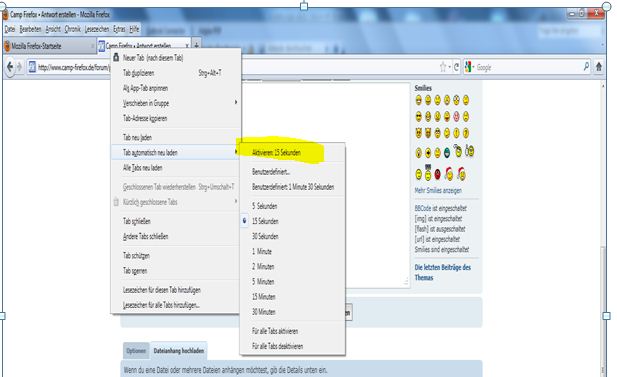Choose Neuer Tab (nach diesem Tab)
This screenshot has width=617, height=377.
tap(175, 58)
